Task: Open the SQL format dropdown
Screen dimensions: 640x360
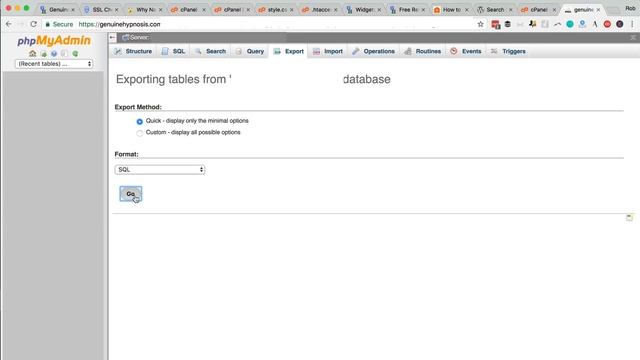Action: pyautogui.click(x=160, y=169)
